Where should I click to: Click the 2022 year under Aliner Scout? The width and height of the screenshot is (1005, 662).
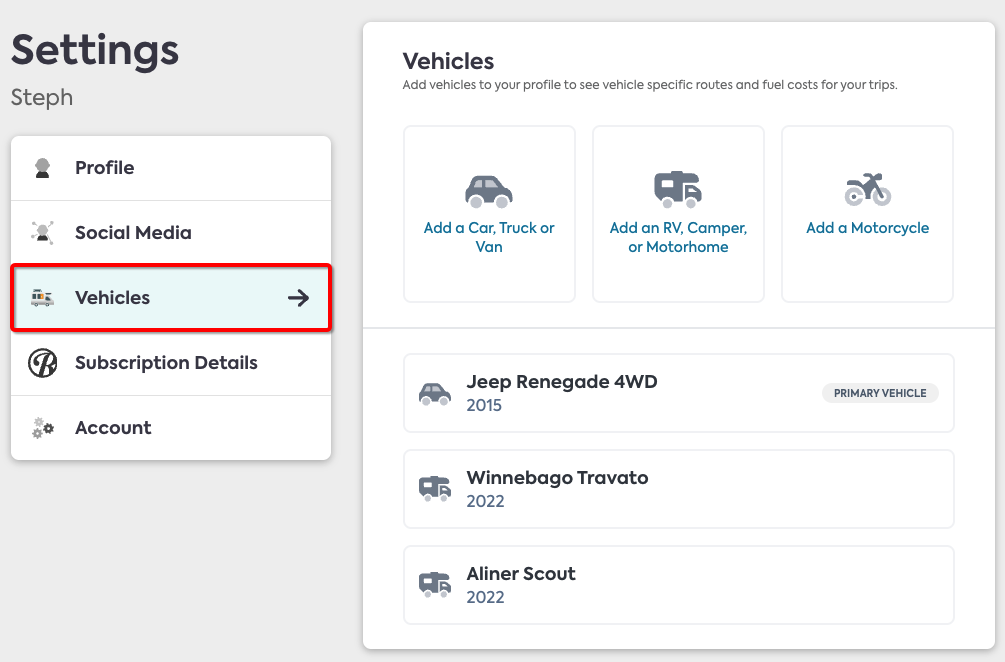click(x=485, y=597)
